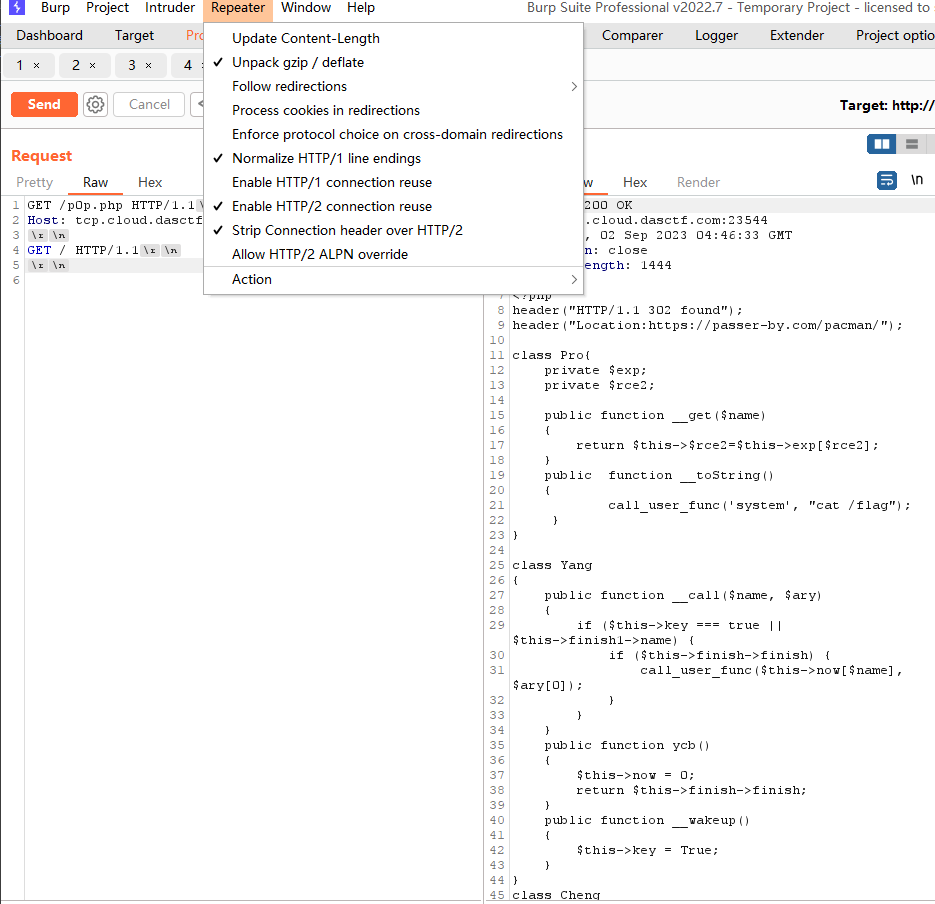The image size is (935, 904).
Task: Toggle Enable HTTP/2 connection reuse
Action: [x=393, y=206]
